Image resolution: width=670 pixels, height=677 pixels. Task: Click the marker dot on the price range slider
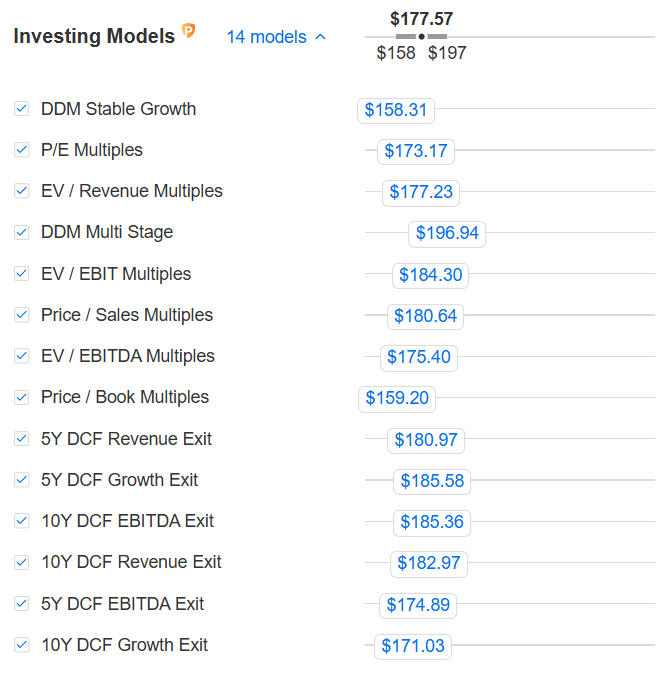pyautogui.click(x=421, y=36)
